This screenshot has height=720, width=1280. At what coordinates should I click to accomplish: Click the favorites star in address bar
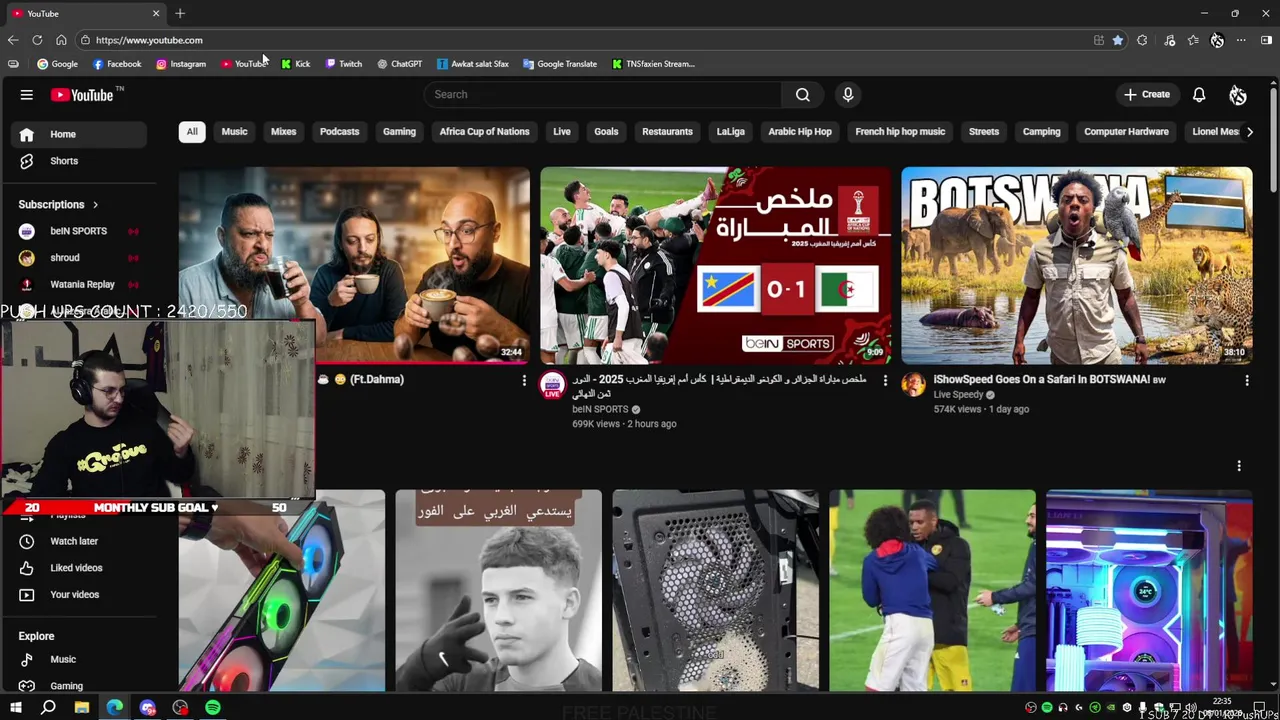pyautogui.click(x=1118, y=40)
